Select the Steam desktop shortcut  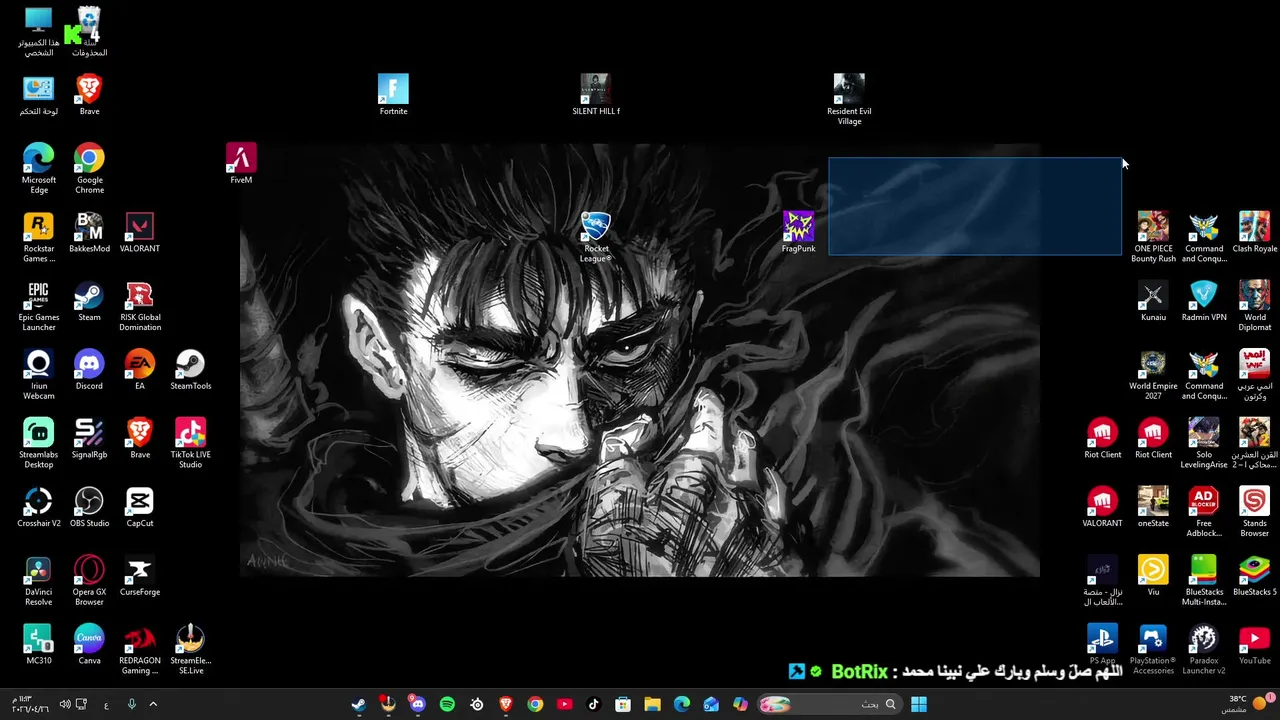(x=89, y=301)
